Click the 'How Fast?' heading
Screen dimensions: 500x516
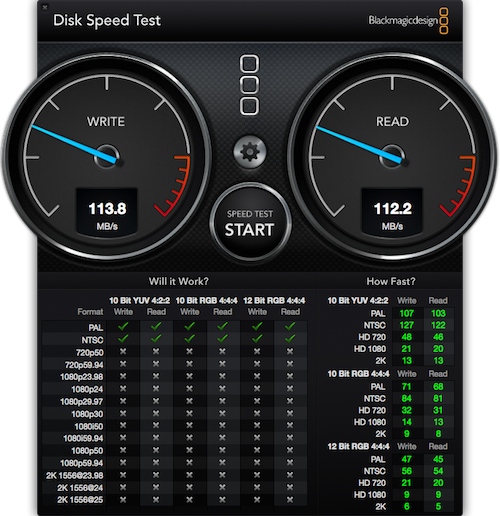click(x=391, y=281)
